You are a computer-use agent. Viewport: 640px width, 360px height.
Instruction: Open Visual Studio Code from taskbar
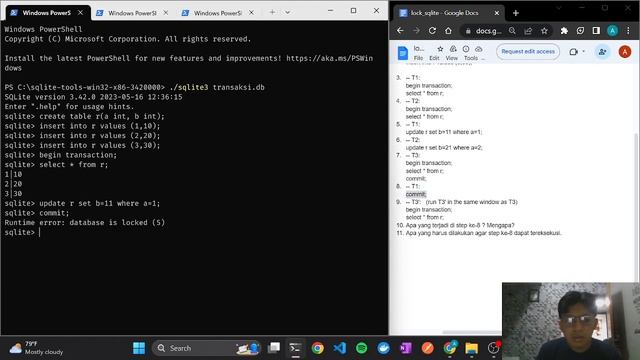[x=339, y=348]
